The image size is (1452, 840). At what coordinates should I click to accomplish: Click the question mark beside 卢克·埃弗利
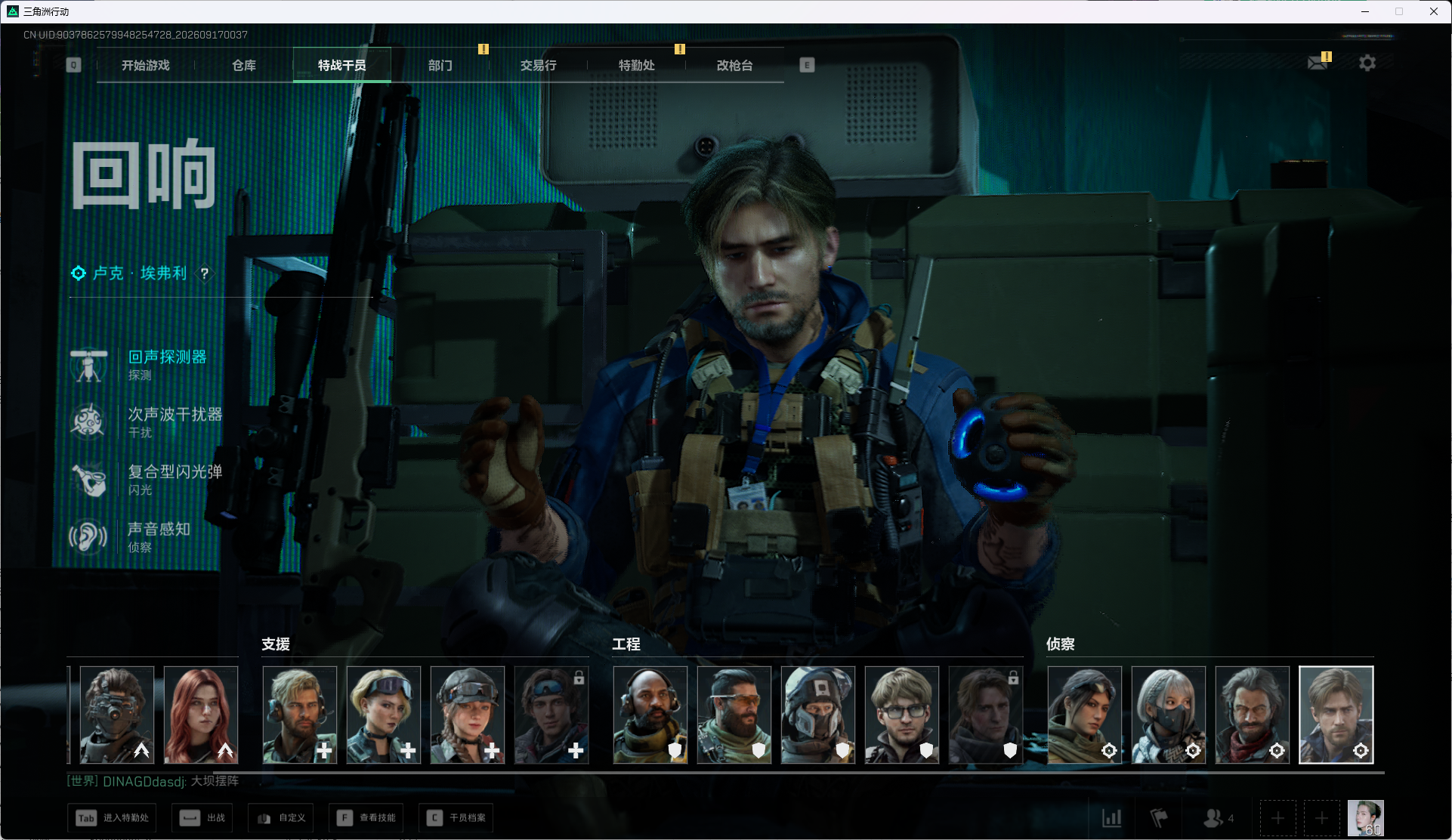pos(204,273)
